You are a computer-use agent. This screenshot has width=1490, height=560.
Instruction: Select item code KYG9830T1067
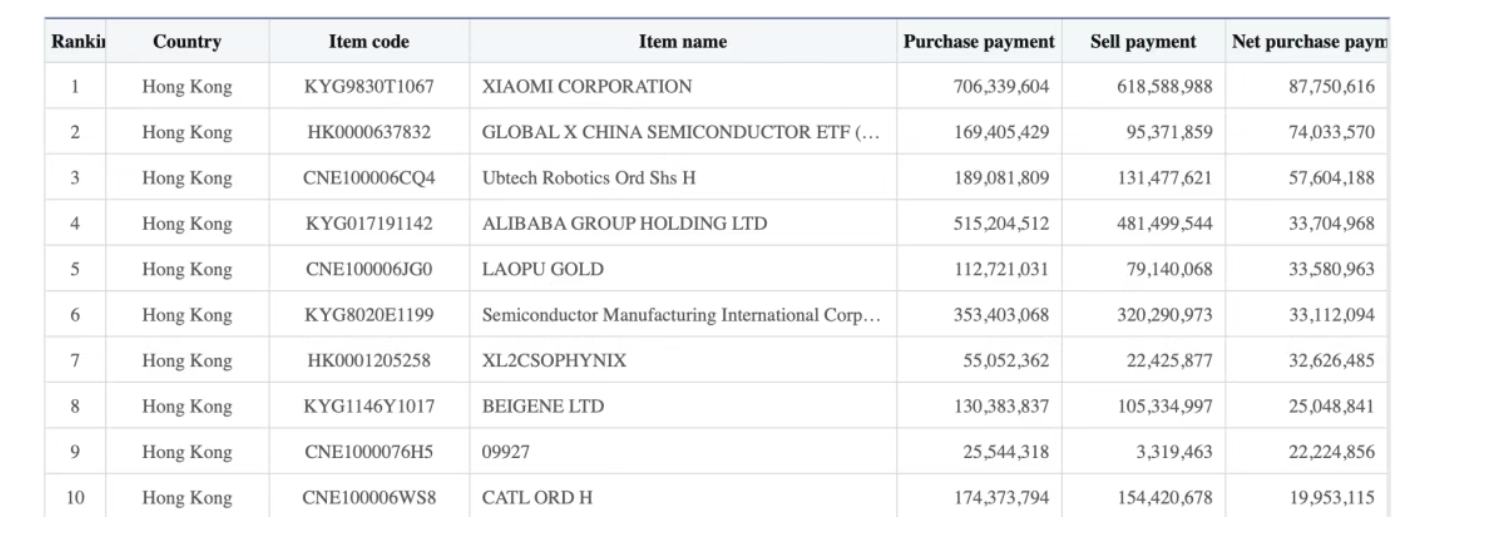click(369, 87)
